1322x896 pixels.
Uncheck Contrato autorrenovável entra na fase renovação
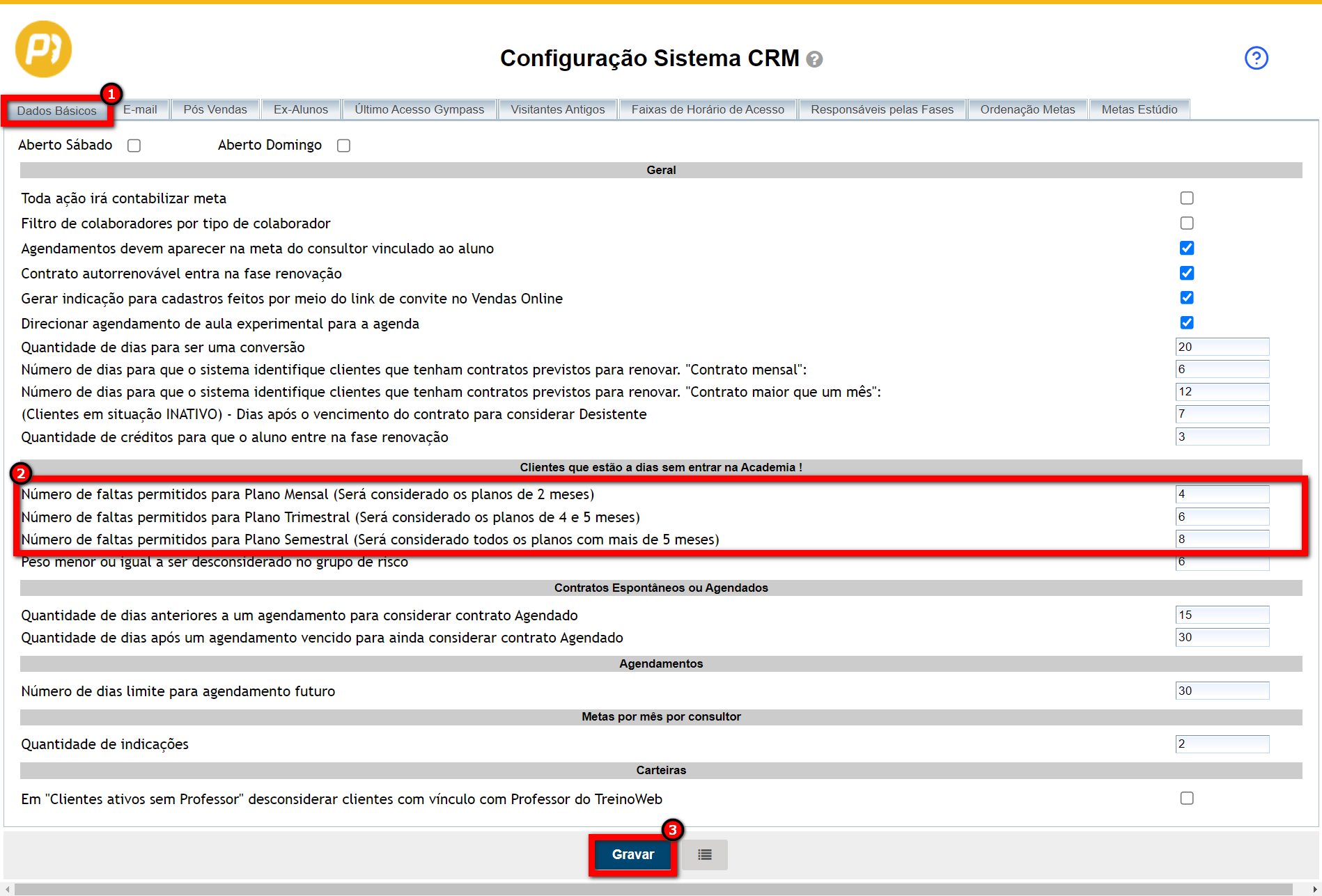(1187, 273)
